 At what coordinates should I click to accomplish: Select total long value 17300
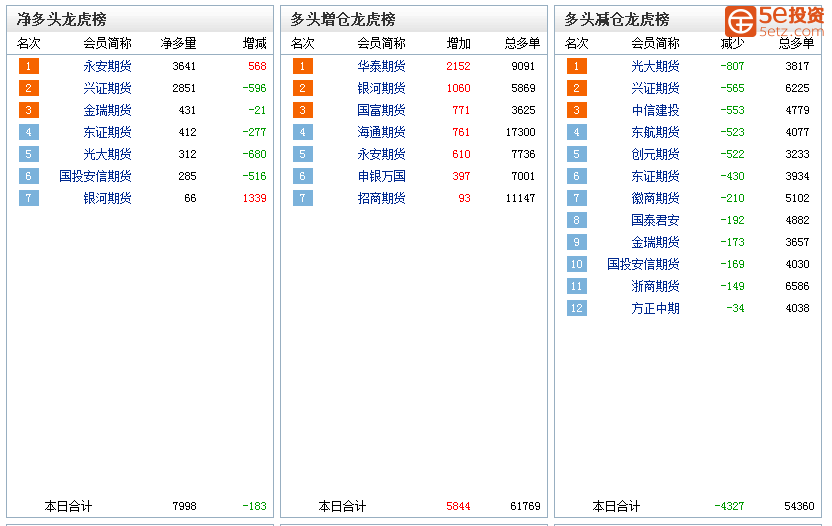(521, 132)
